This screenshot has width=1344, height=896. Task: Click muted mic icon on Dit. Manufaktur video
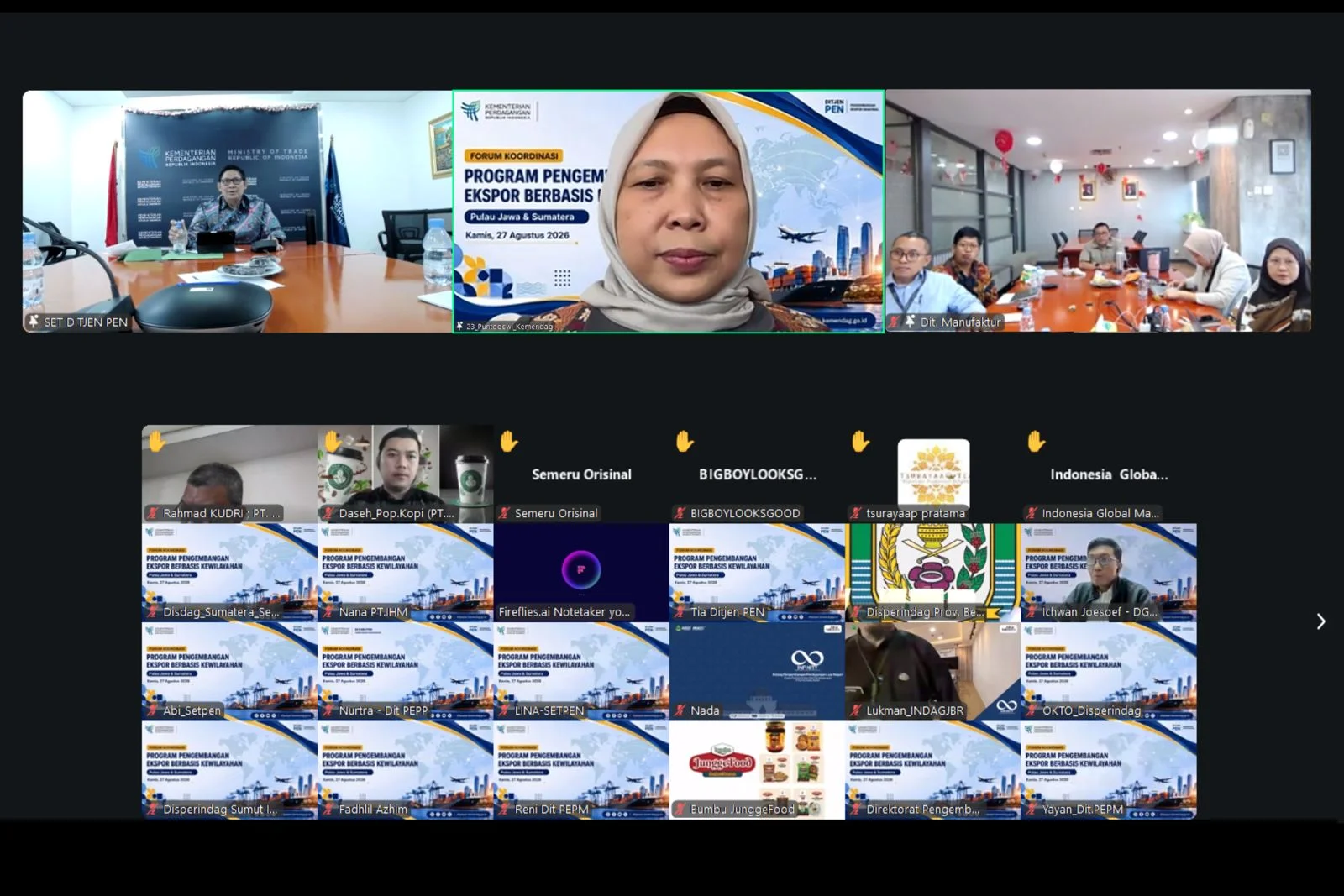tap(895, 322)
